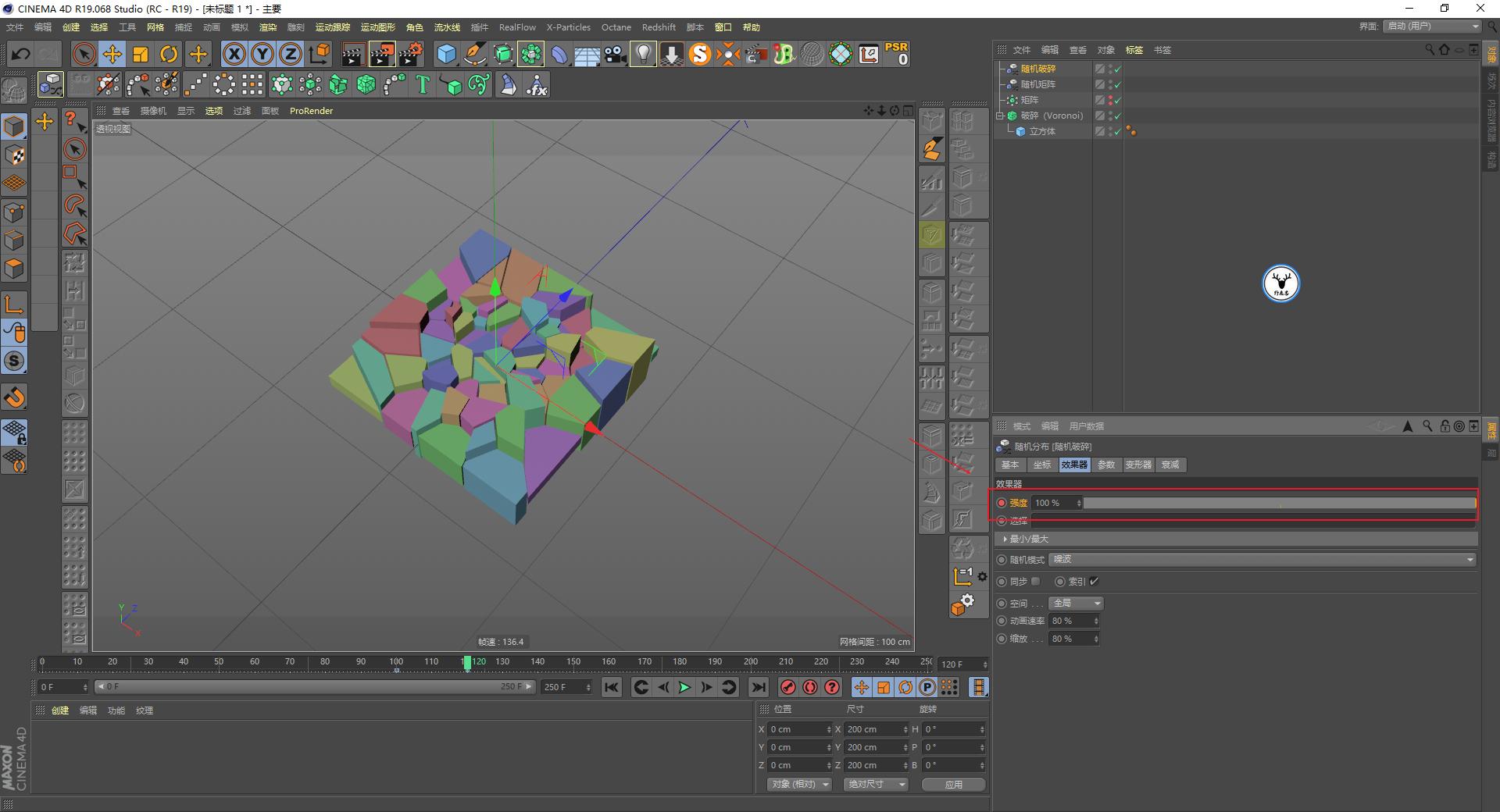Image resolution: width=1500 pixels, height=812 pixels.
Task: Click the 应用 button in coordinate manager
Action: (952, 784)
